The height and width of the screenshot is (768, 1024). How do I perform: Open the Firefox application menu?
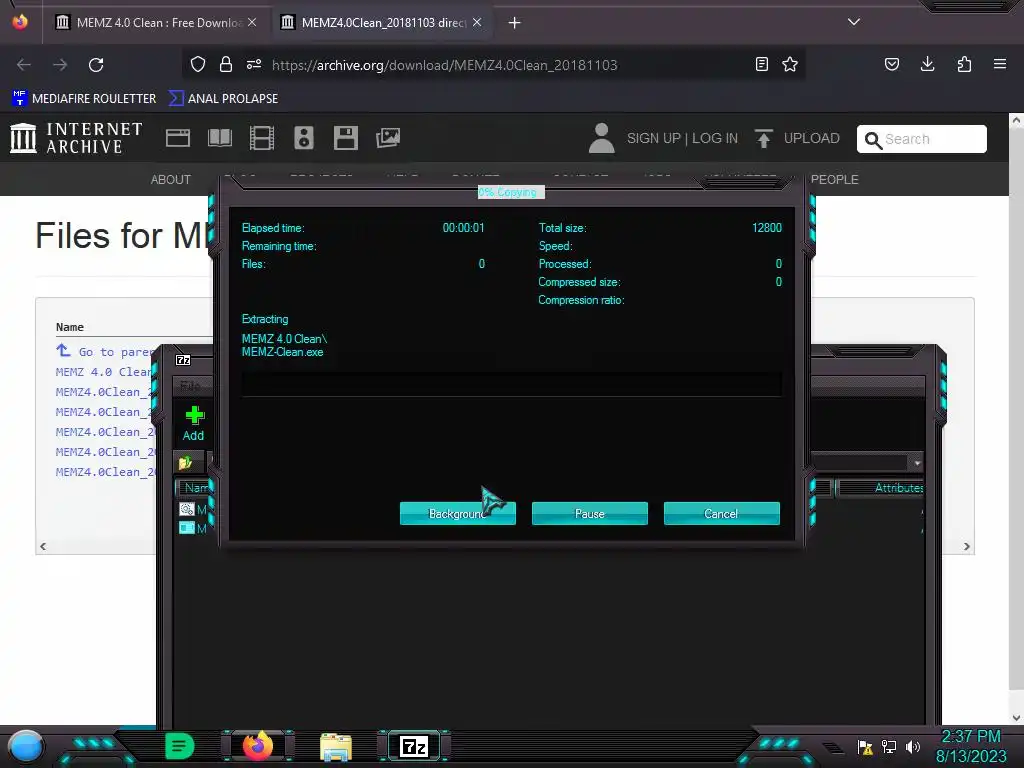click(1000, 64)
